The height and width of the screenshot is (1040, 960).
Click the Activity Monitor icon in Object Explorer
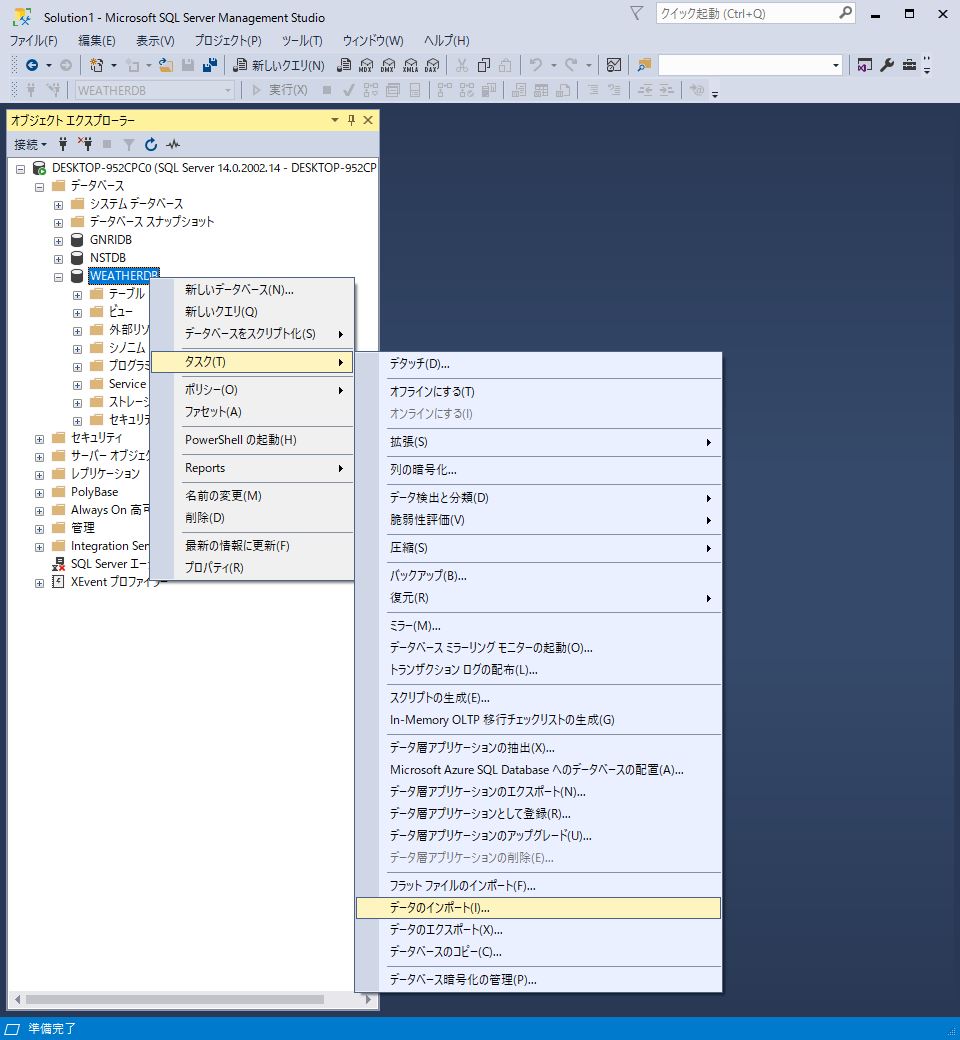click(x=173, y=145)
